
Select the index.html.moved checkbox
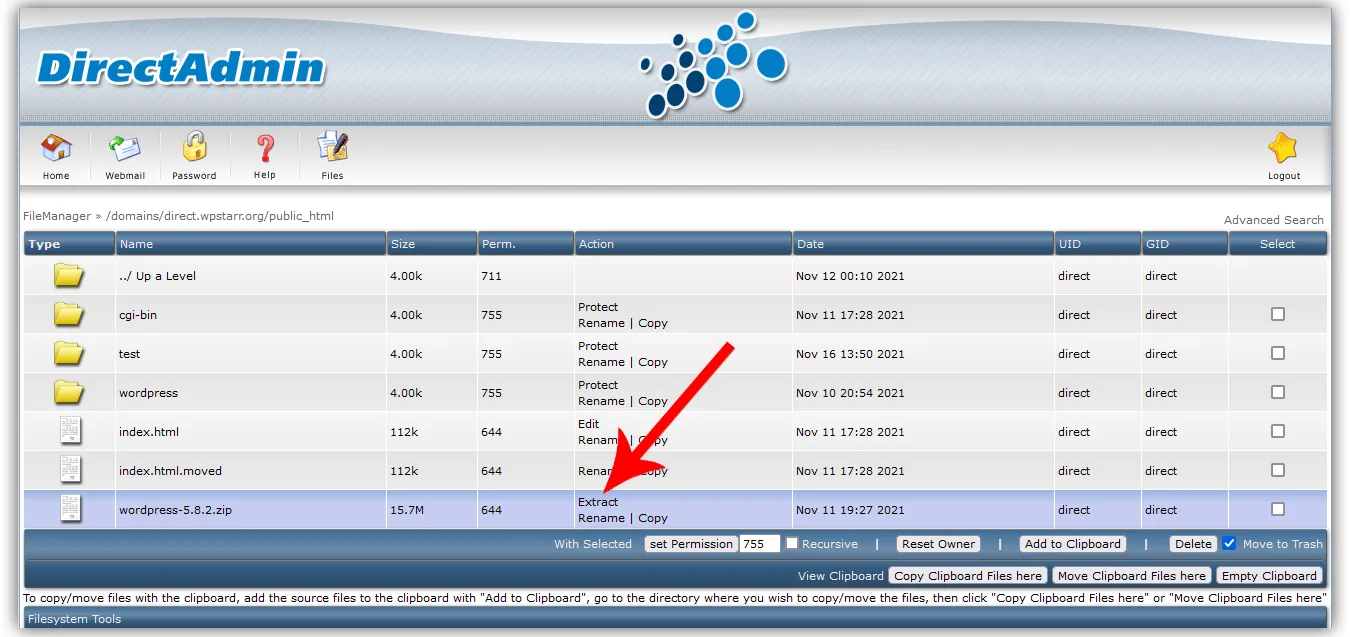(x=1277, y=470)
